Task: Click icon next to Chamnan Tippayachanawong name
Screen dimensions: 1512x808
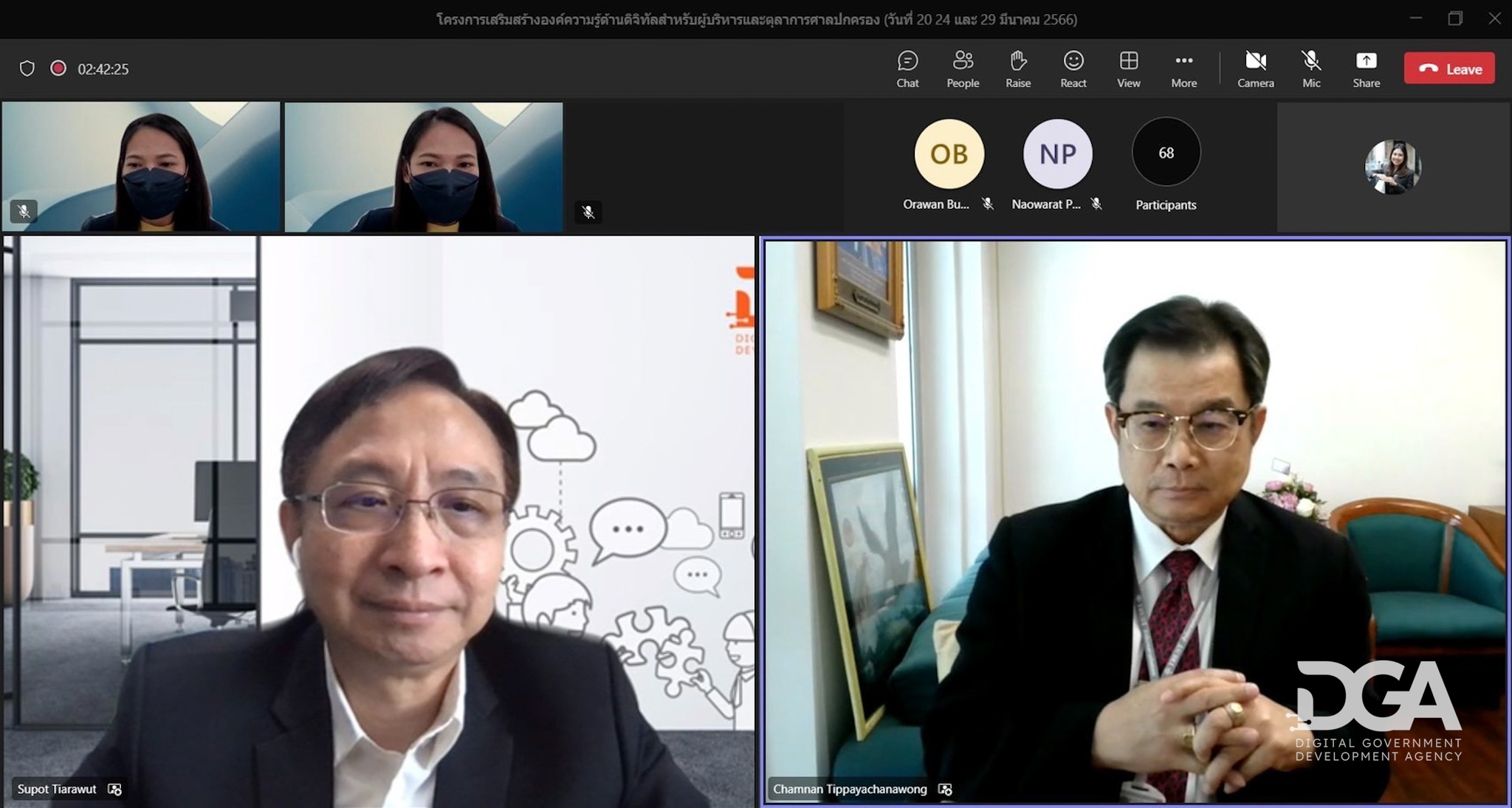Action: pyautogui.click(x=945, y=790)
